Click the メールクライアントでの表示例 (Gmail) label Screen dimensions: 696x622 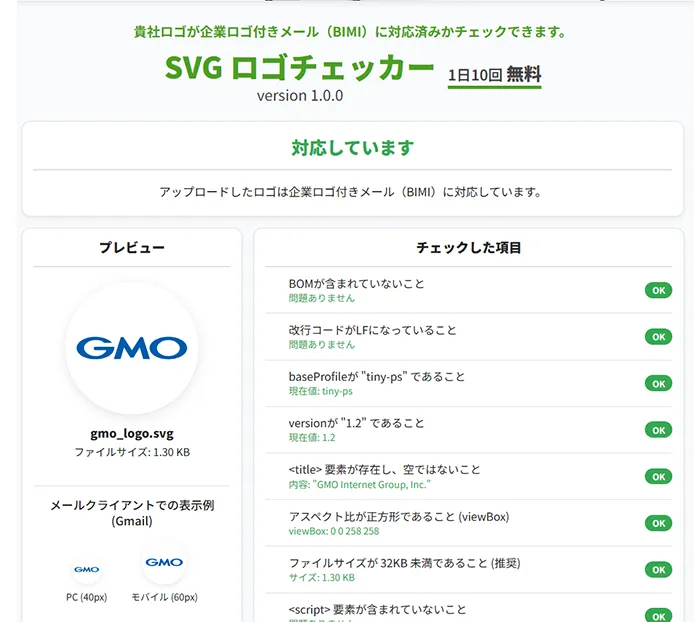132,513
